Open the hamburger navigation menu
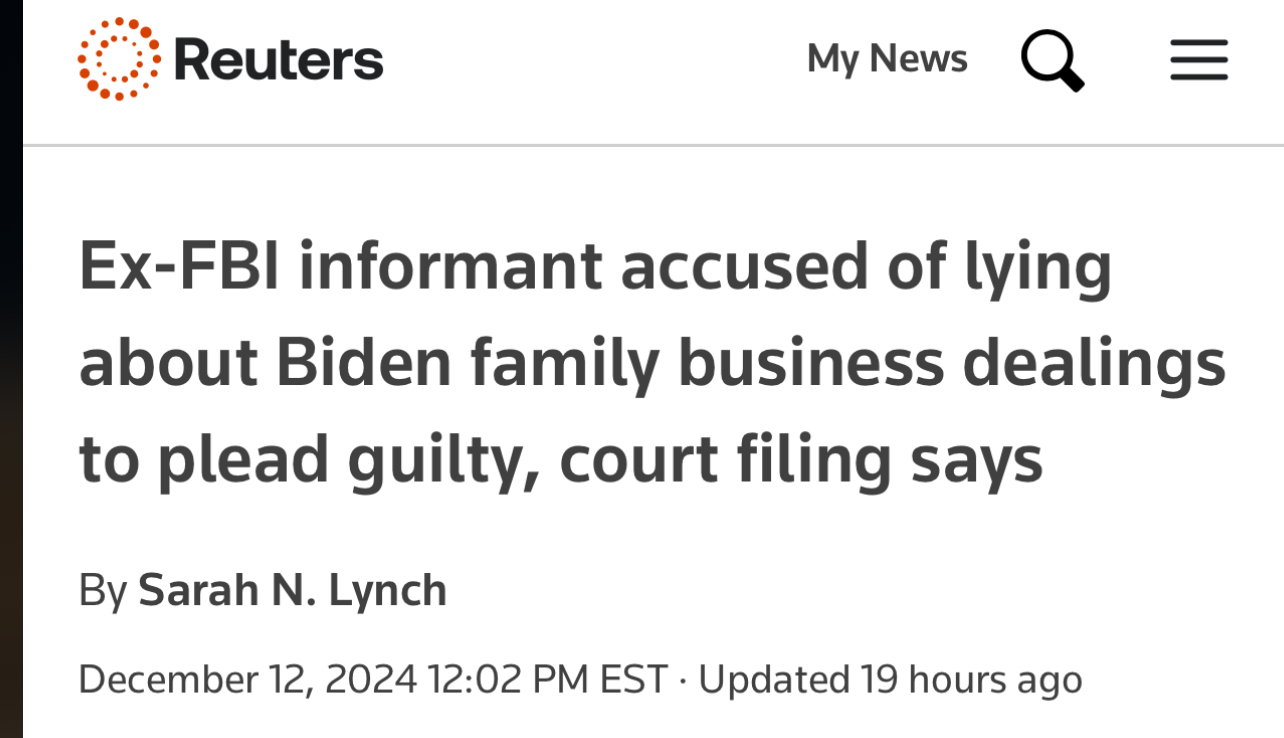 point(1199,60)
